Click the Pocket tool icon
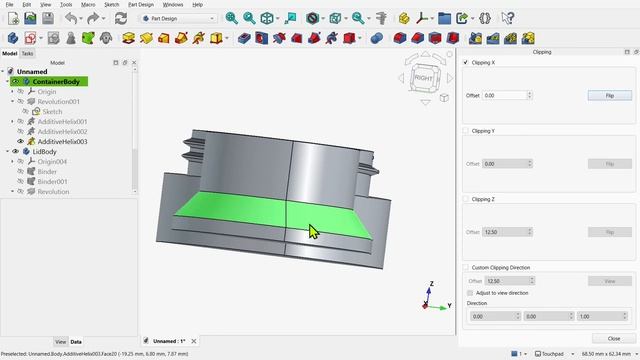Image resolution: width=640 pixels, height=360 pixels. tap(244, 38)
